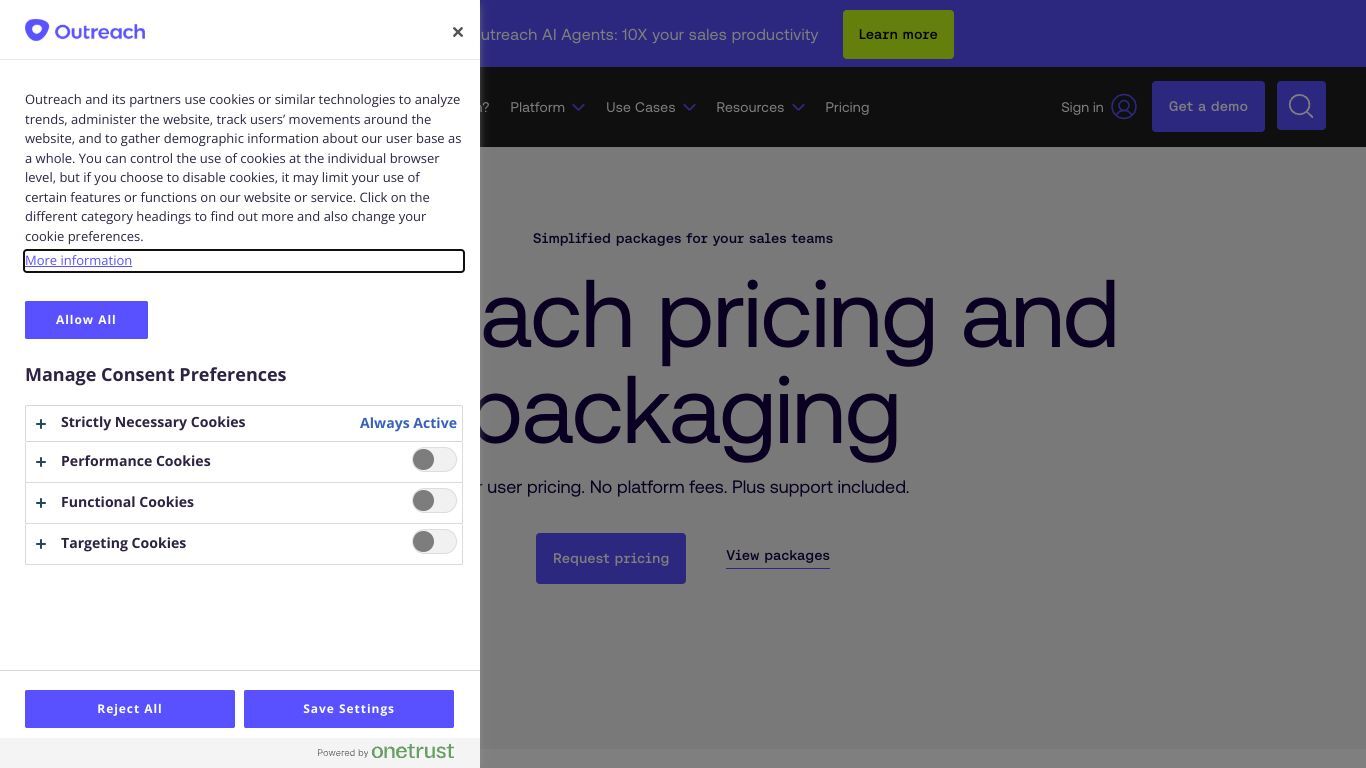This screenshot has height=768, width=1366.
Task: Expand Functional Cookies plus icon
Action: [x=41, y=503]
